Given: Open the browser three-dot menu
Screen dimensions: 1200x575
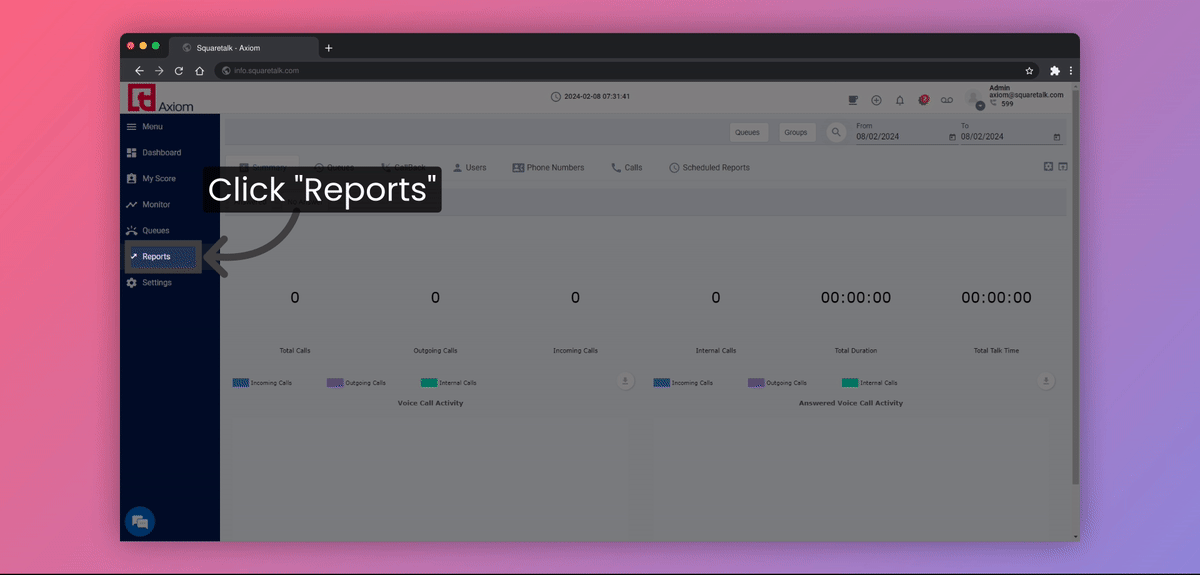Looking at the screenshot, I should (1071, 71).
